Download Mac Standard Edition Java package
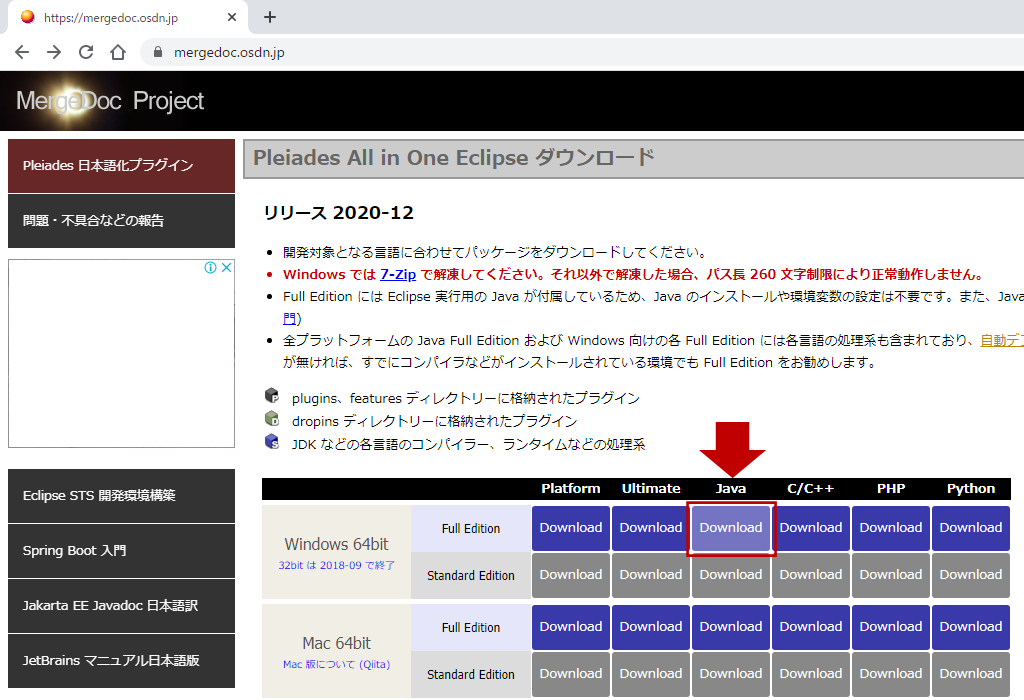 (731, 674)
